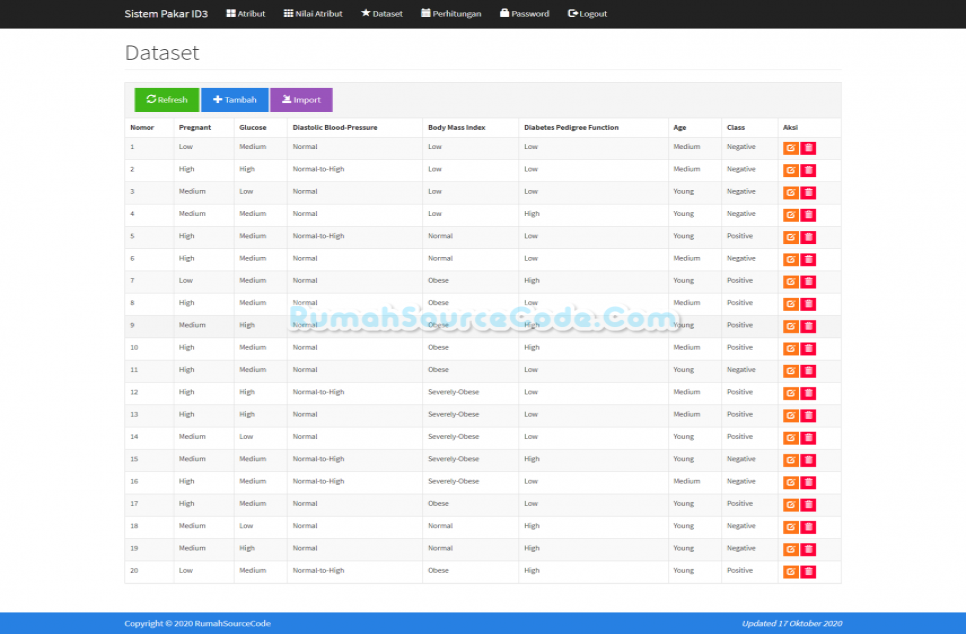
Task: Select the Dataset navigation item
Action: [x=382, y=14]
